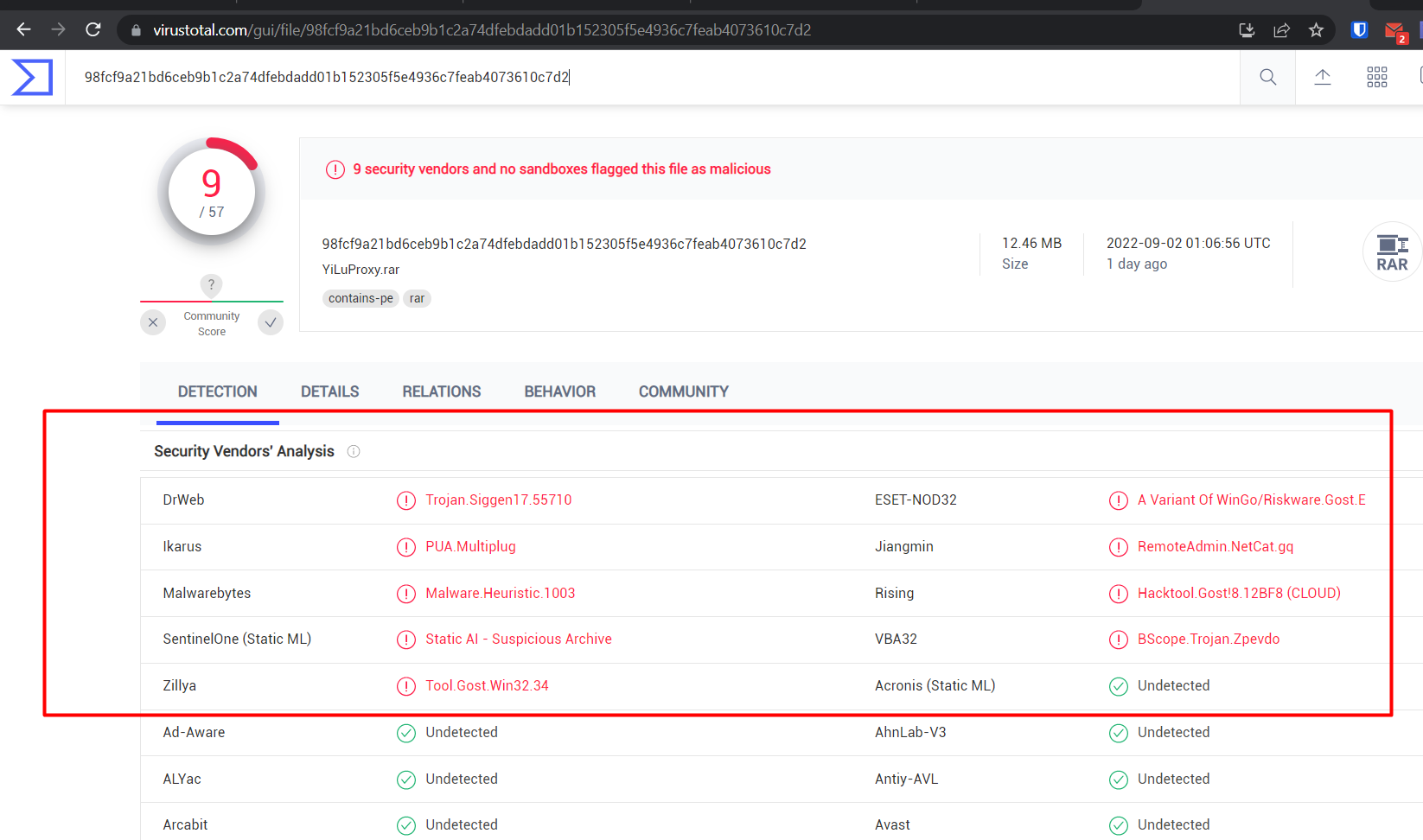The image size is (1423, 840).
Task: Click the alert icon next to Trojan.Siggen17.55710
Action: [x=406, y=500]
